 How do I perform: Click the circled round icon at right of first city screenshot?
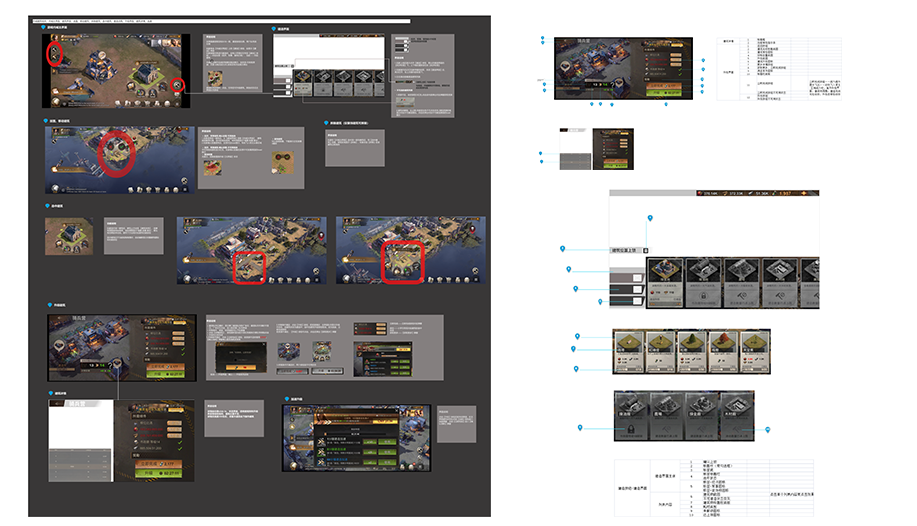point(177,85)
